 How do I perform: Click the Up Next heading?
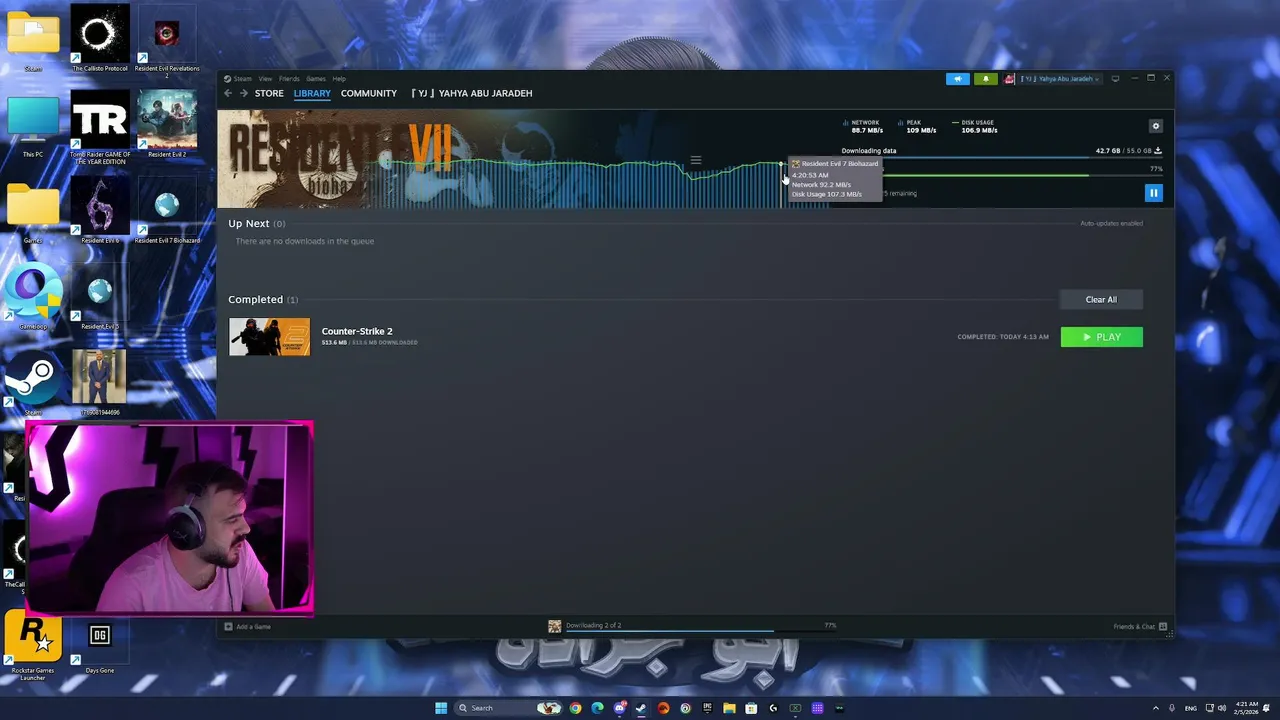[x=249, y=224]
